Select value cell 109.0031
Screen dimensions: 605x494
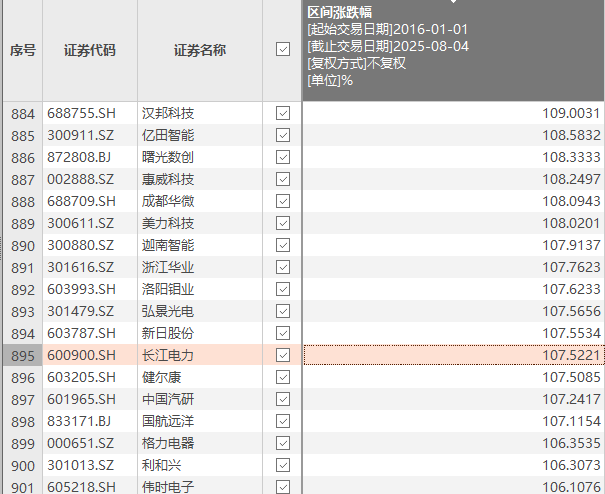point(453,113)
